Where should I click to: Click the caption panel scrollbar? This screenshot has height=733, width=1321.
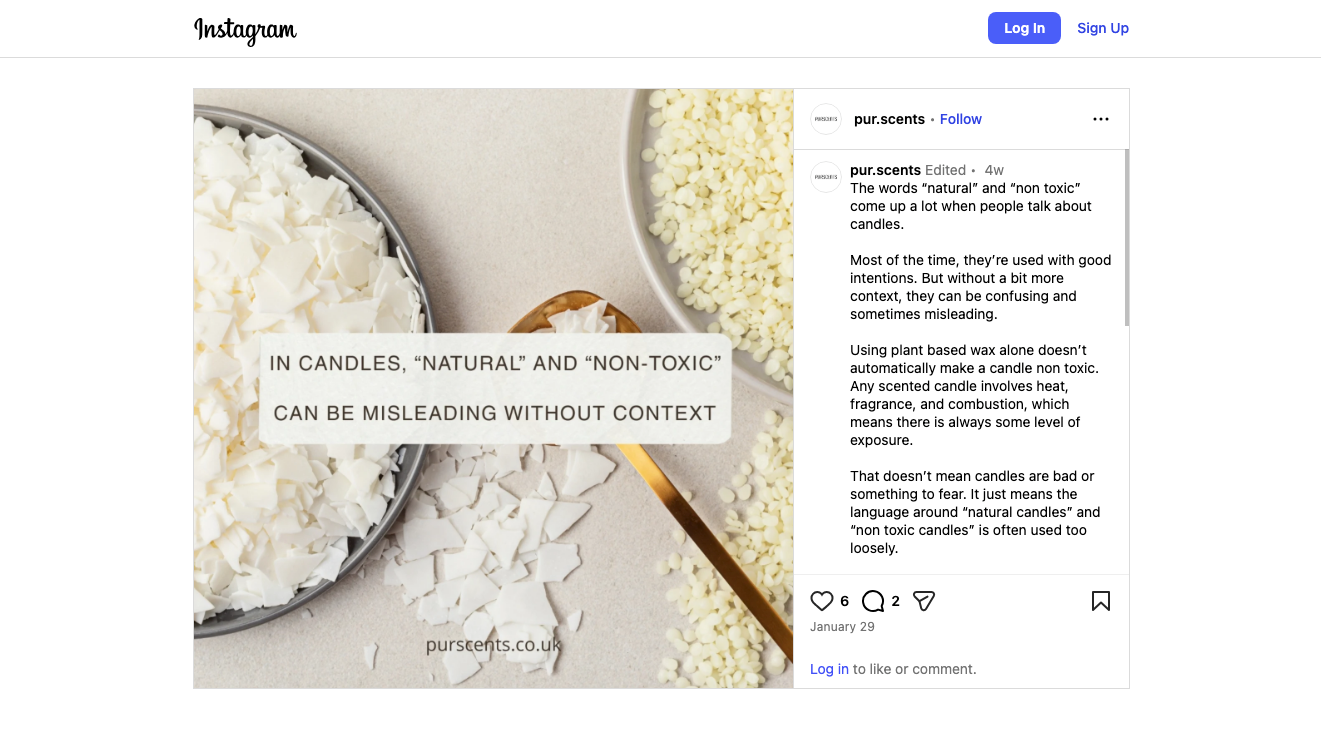pyautogui.click(x=1126, y=238)
